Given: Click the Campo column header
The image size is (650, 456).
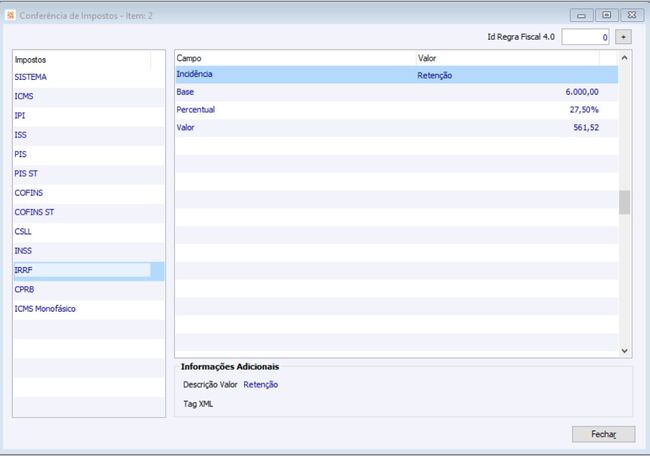Looking at the screenshot, I should [x=296, y=58].
